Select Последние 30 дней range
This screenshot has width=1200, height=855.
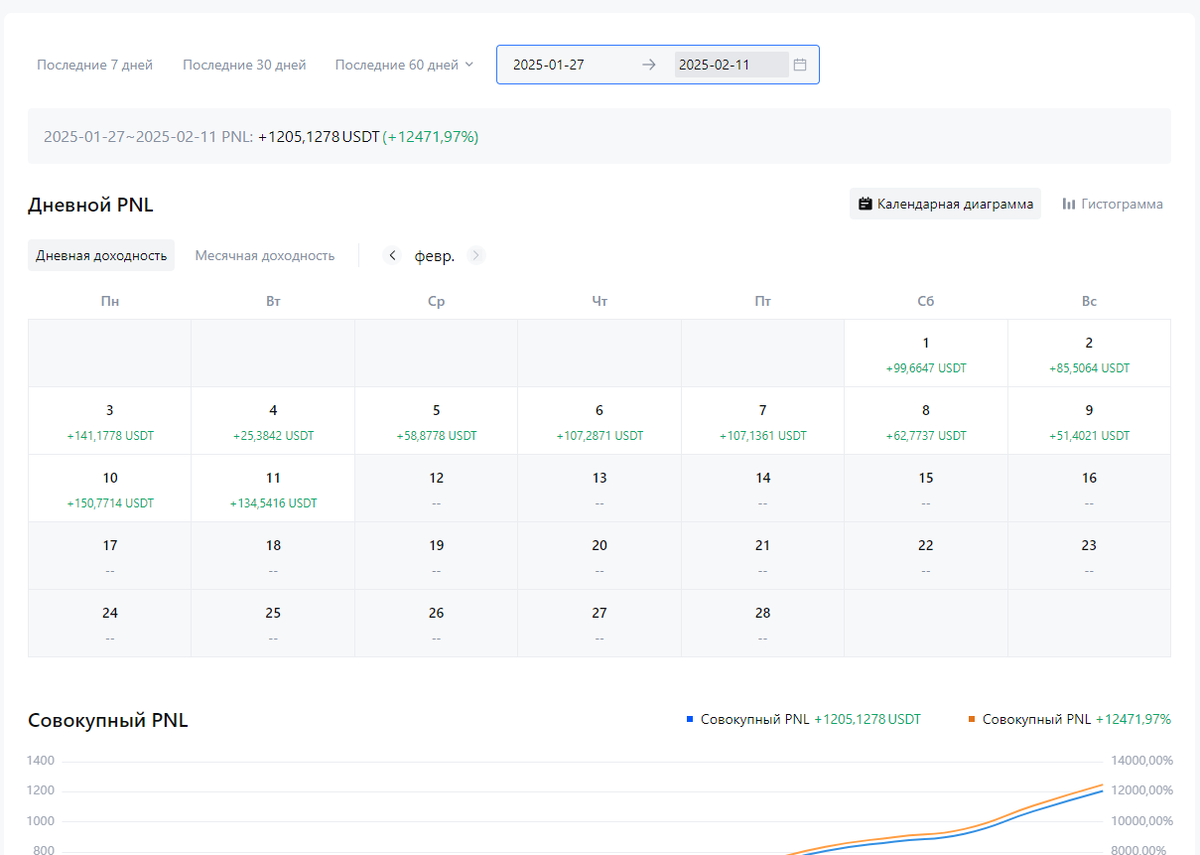pos(244,65)
